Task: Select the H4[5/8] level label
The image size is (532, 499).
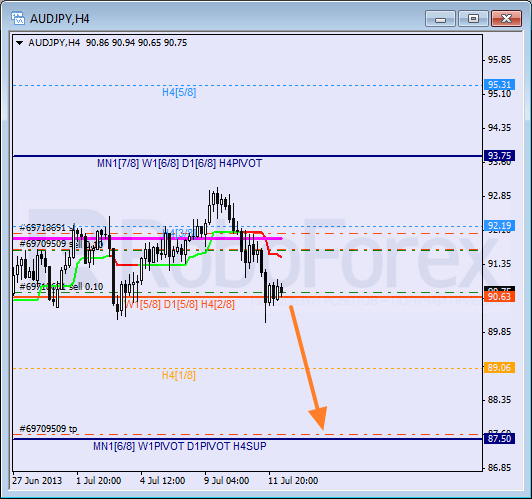Action: pyautogui.click(x=179, y=92)
